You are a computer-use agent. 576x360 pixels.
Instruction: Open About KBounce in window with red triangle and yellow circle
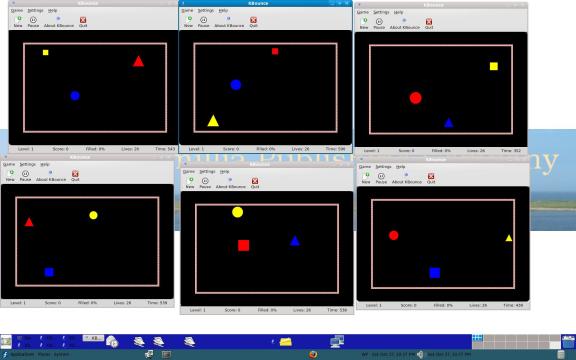tap(51, 176)
